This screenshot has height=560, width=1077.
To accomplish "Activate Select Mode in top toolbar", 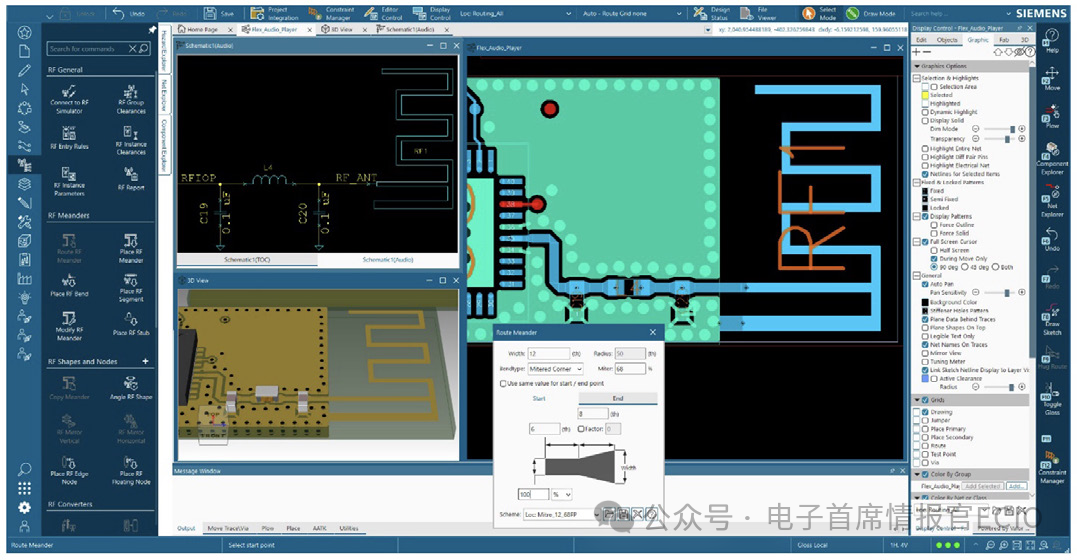I will [820, 14].
